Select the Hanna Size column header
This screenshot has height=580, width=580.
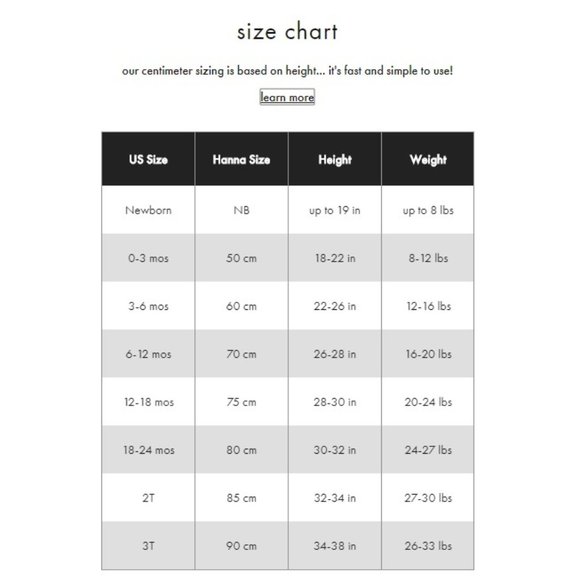pos(242,159)
